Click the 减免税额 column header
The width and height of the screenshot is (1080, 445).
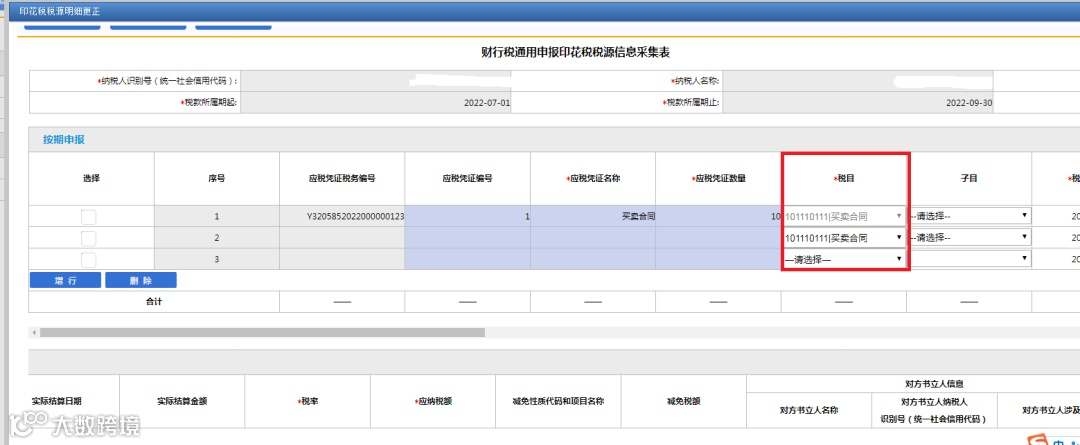pos(683,401)
